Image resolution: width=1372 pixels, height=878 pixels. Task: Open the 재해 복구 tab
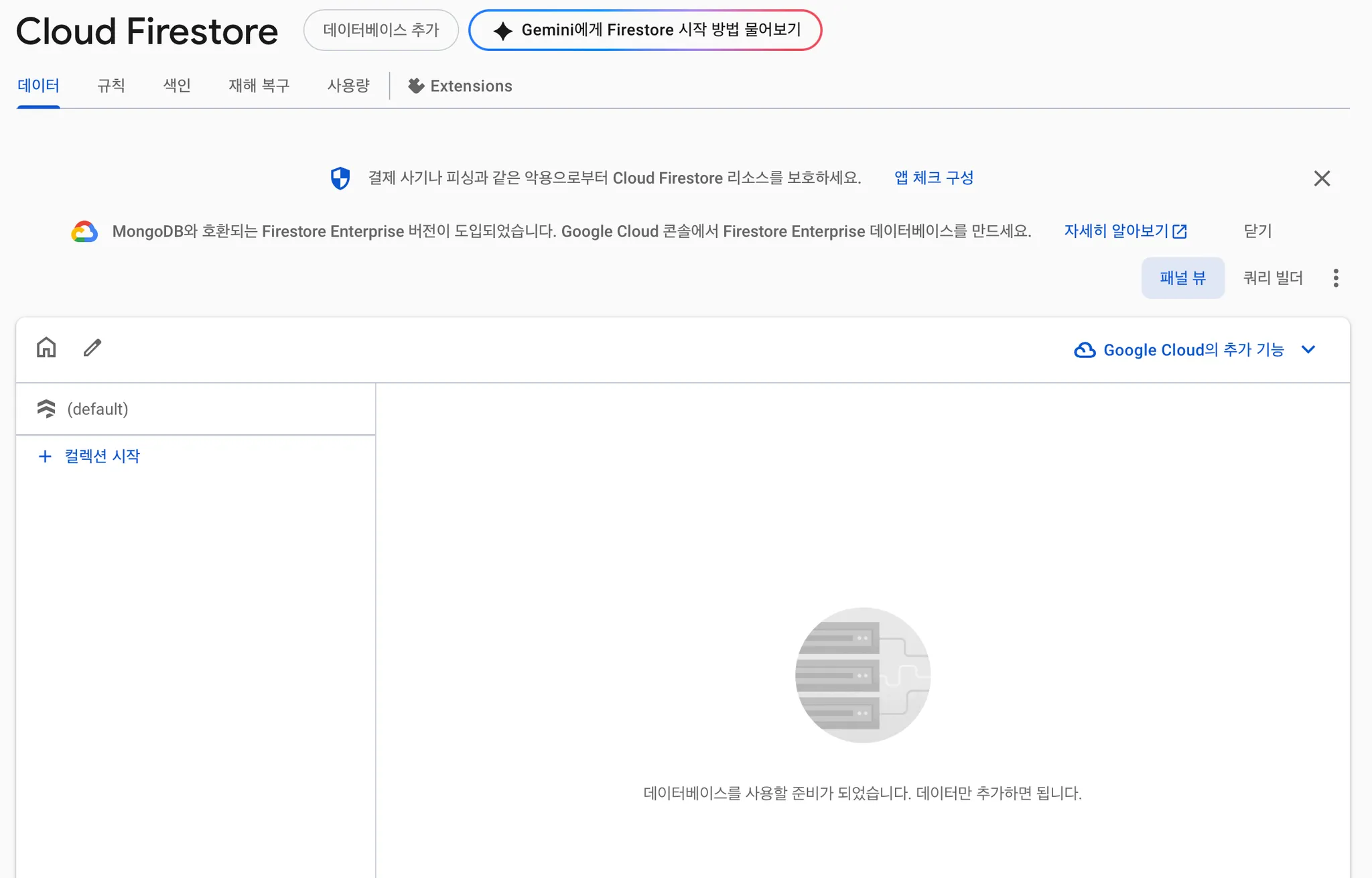259,86
